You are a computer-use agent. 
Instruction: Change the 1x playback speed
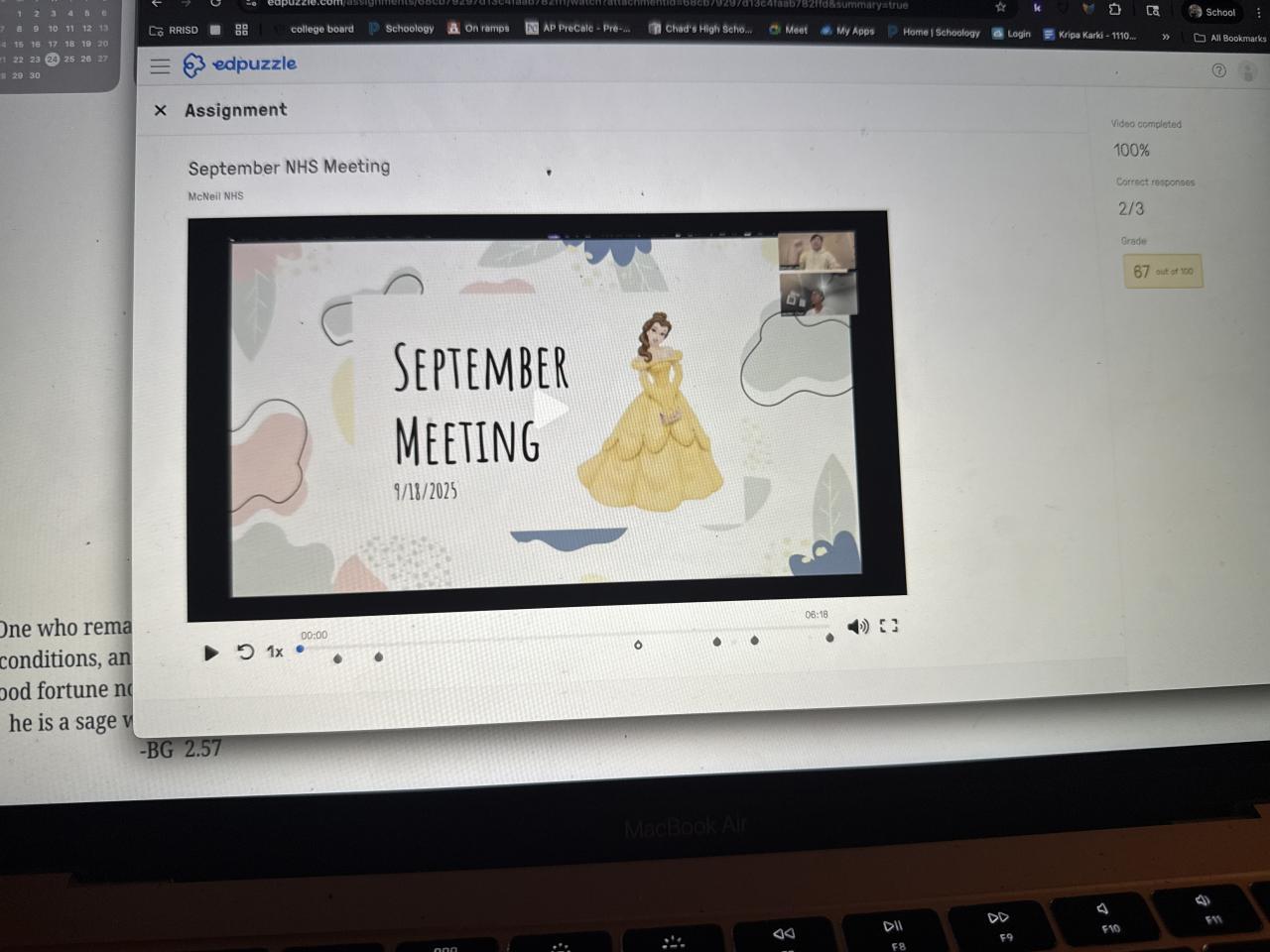point(275,652)
